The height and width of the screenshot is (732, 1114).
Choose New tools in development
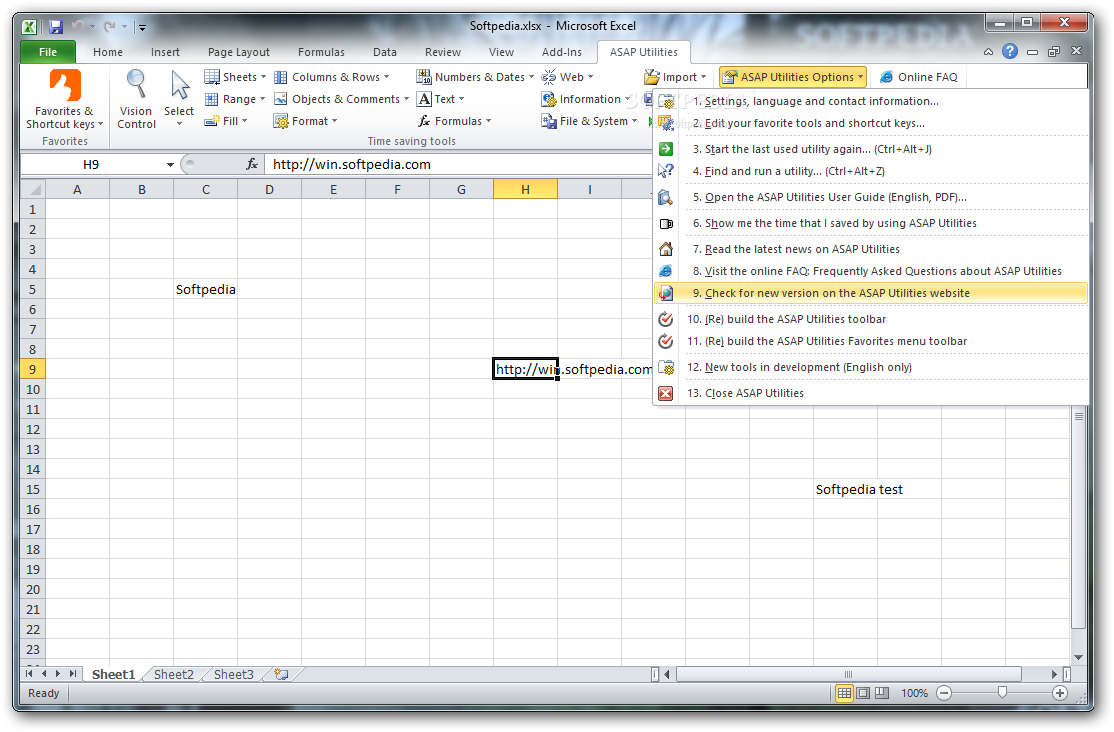(x=871, y=367)
